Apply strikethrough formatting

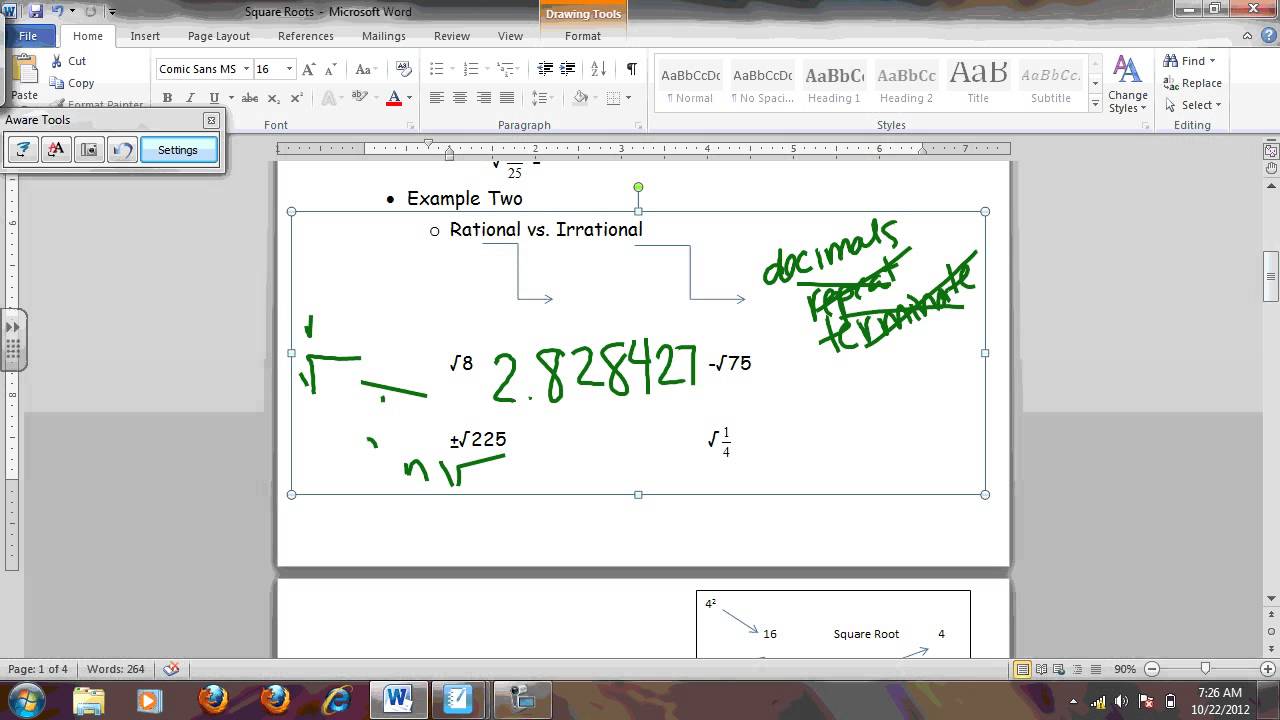(x=250, y=98)
